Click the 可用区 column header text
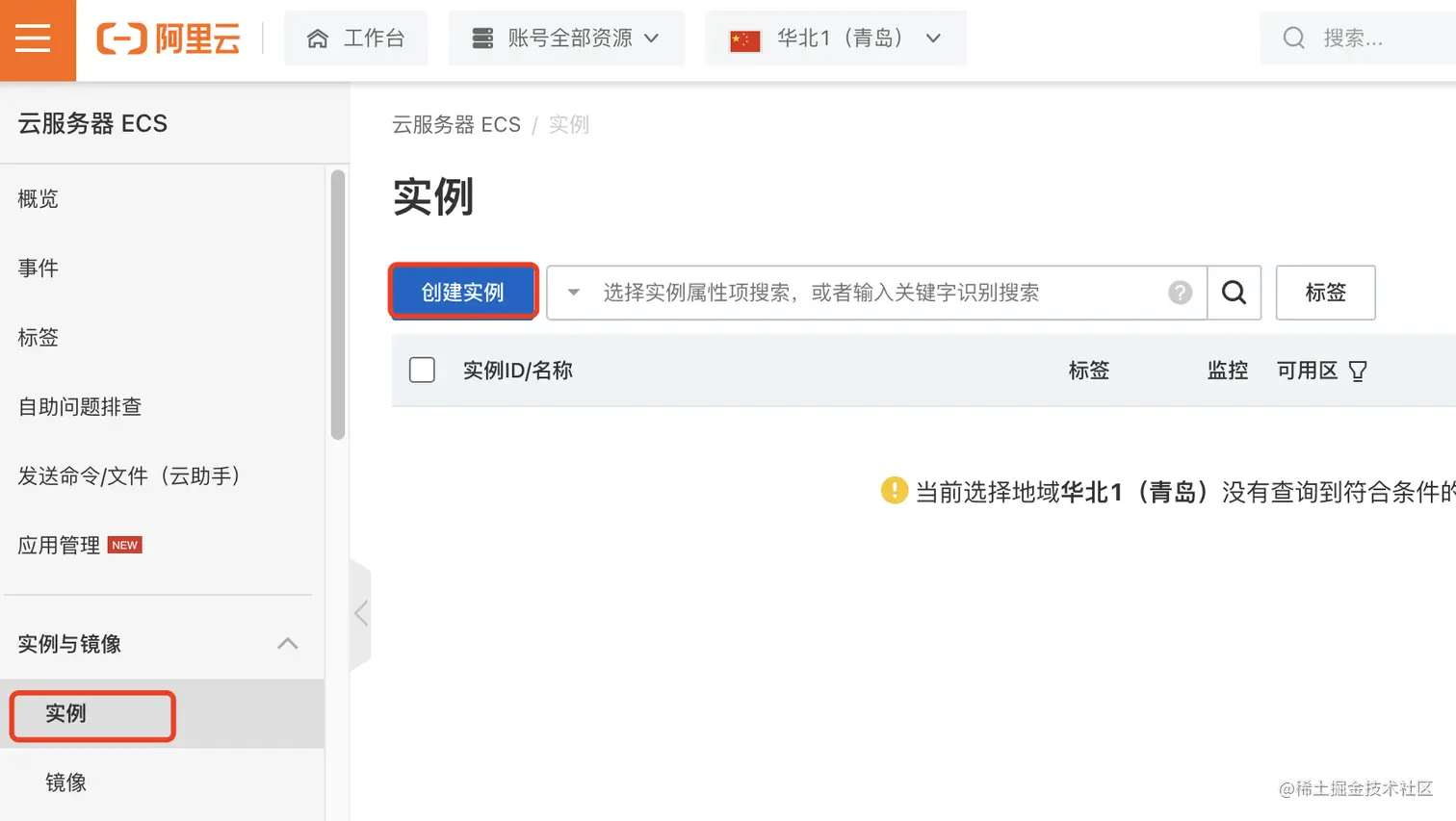Screen dimensions: 1456x821 pyautogui.click(x=1307, y=371)
